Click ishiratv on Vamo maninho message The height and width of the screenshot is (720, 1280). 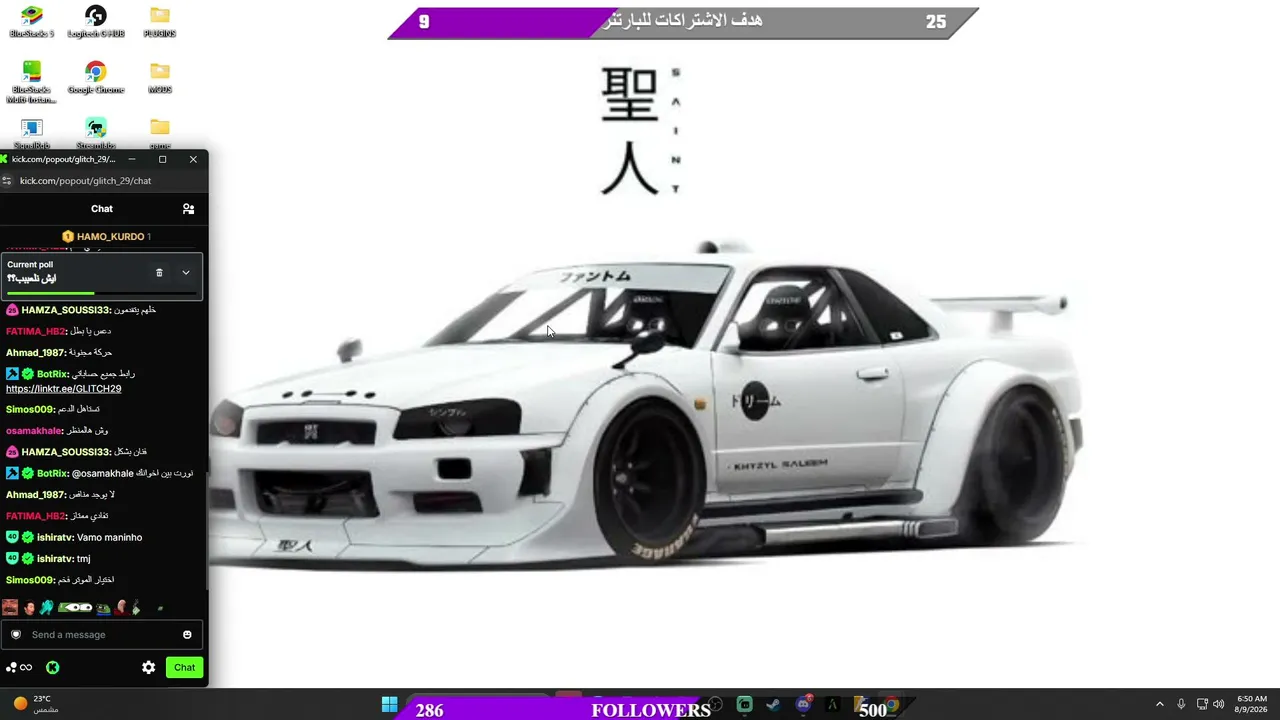[x=55, y=538]
